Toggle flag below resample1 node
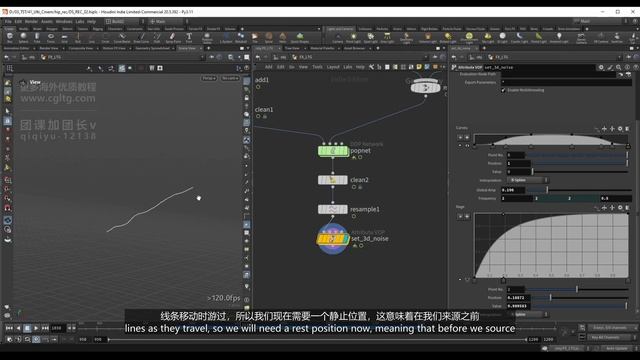 click(x=354, y=217)
